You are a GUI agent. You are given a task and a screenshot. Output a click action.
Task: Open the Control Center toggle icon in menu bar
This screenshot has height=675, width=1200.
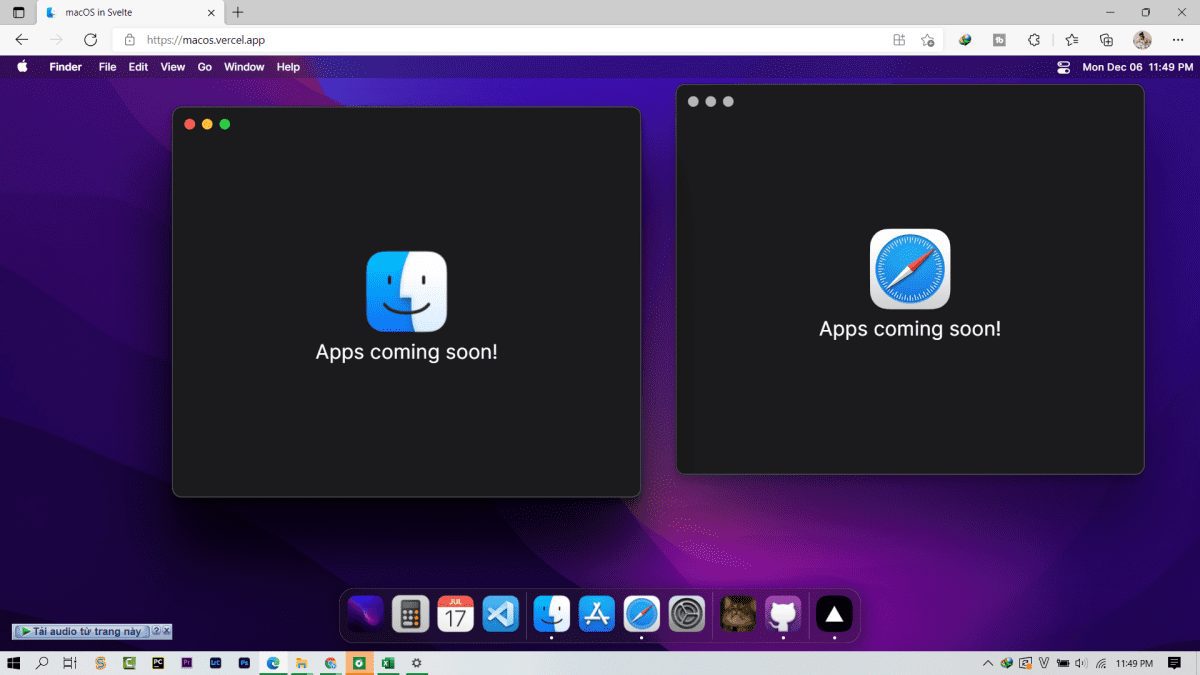[1063, 67]
